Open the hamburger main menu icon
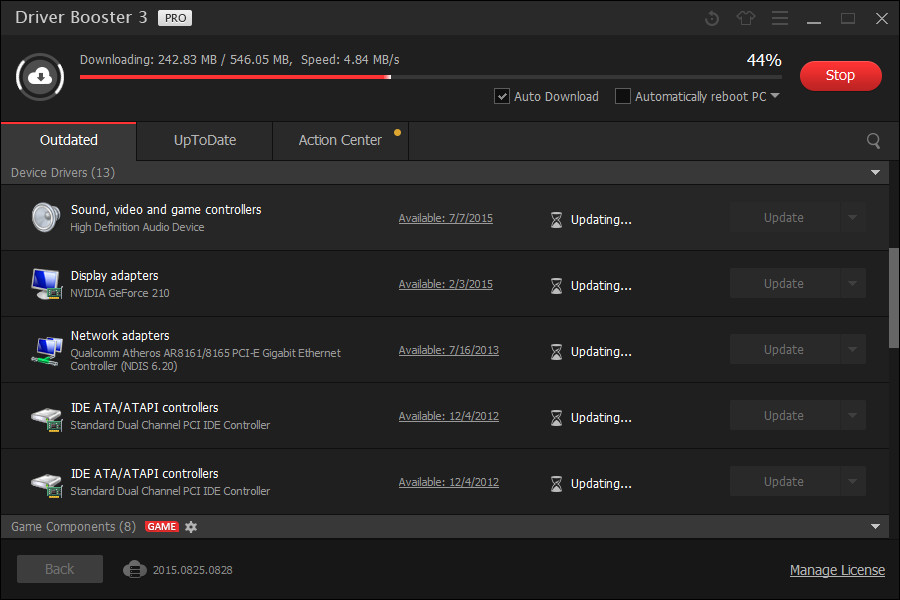Image resolution: width=900 pixels, height=600 pixels. (779, 17)
